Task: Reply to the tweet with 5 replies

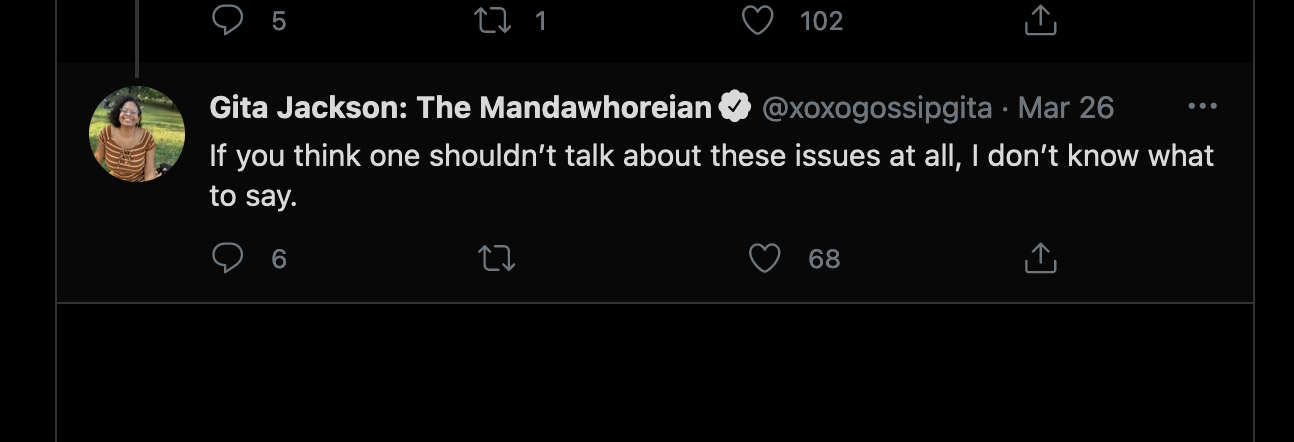Action: tap(228, 20)
